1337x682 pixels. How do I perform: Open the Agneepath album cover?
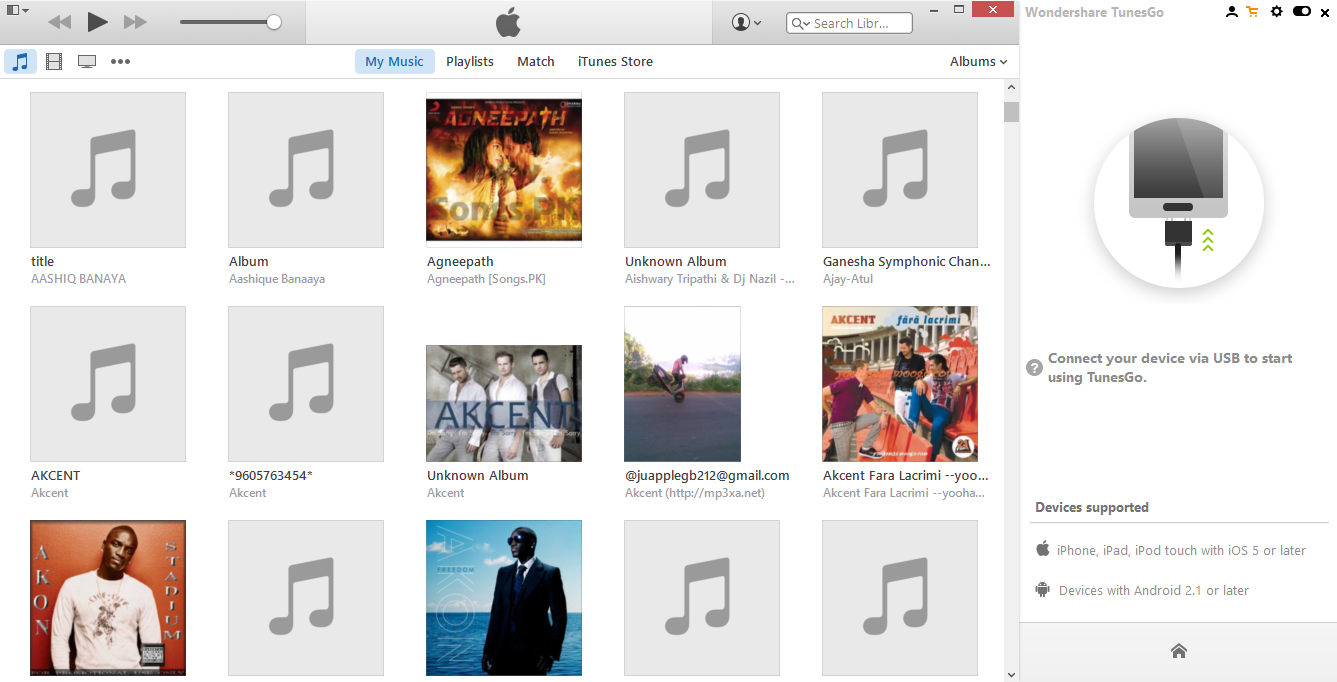coord(504,170)
